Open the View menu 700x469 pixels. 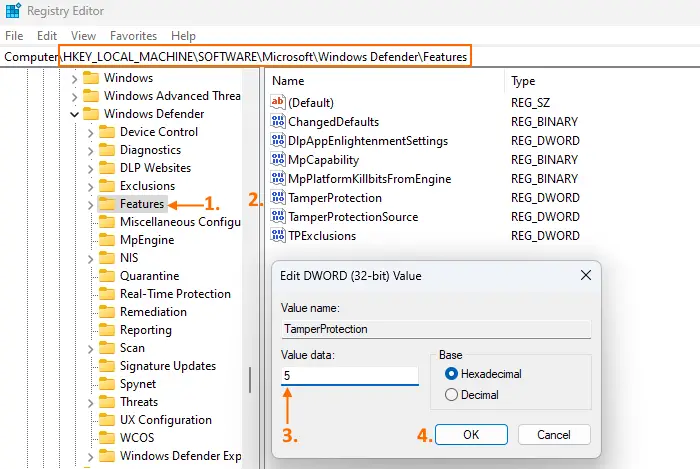(83, 36)
